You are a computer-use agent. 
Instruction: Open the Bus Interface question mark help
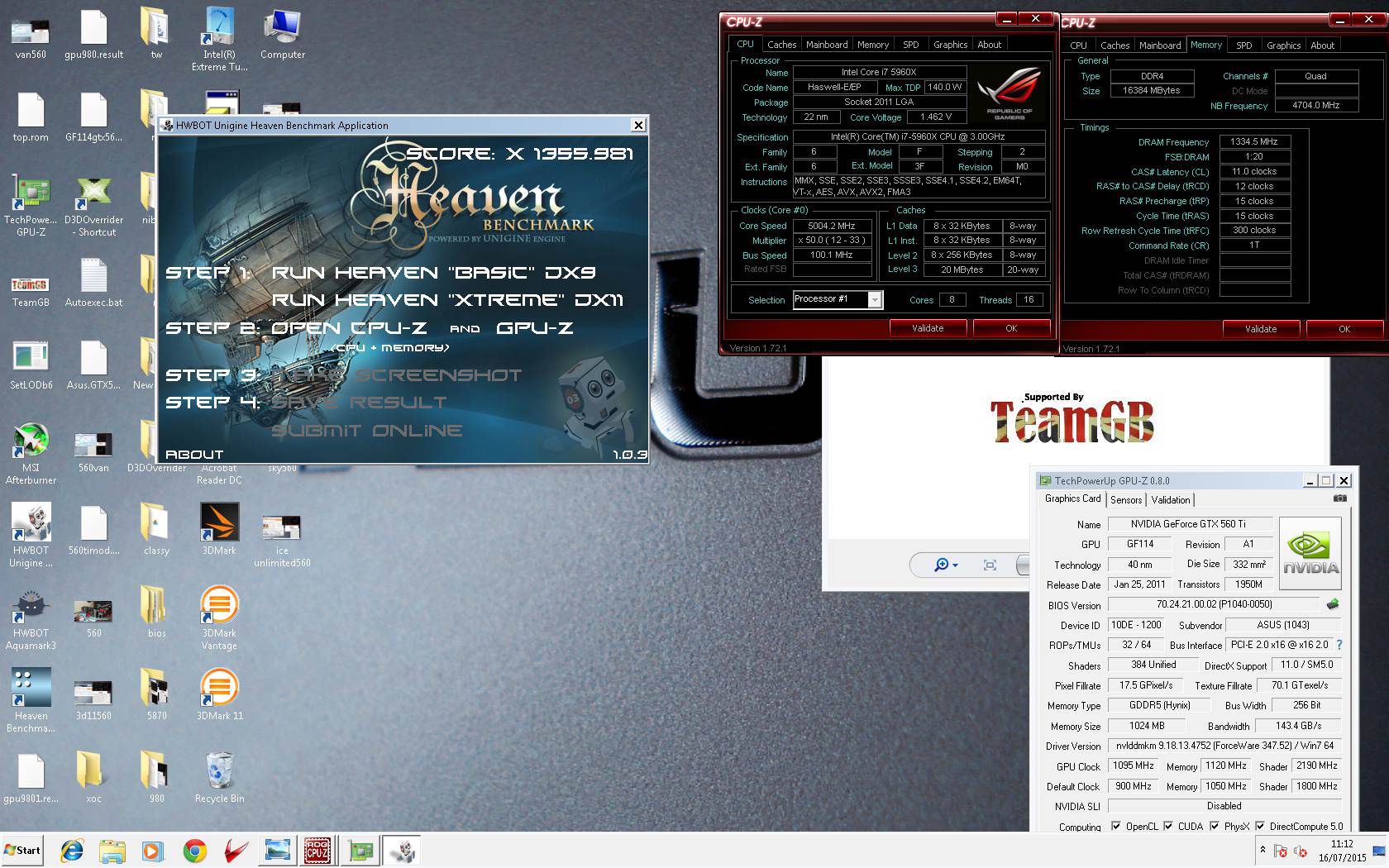1339,645
